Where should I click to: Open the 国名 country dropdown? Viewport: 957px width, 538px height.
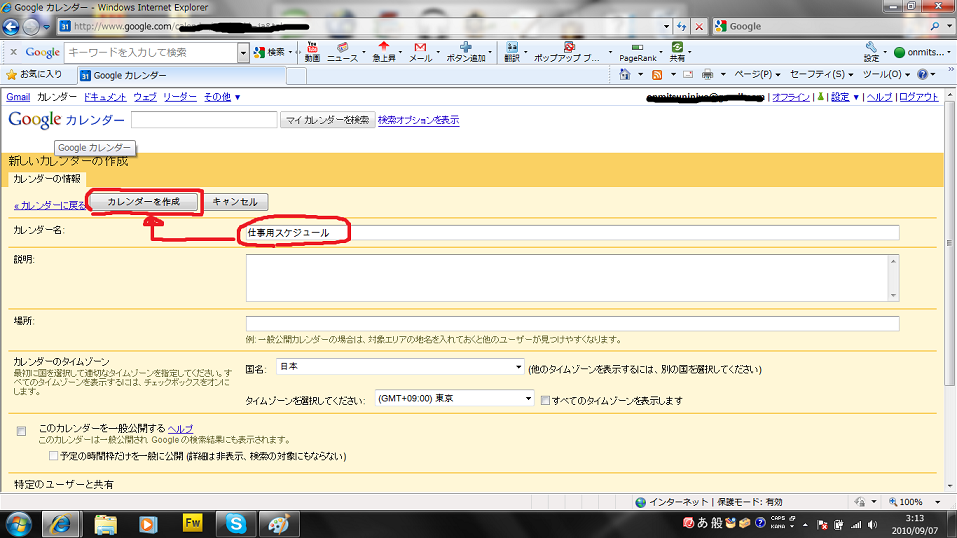click(x=400, y=366)
